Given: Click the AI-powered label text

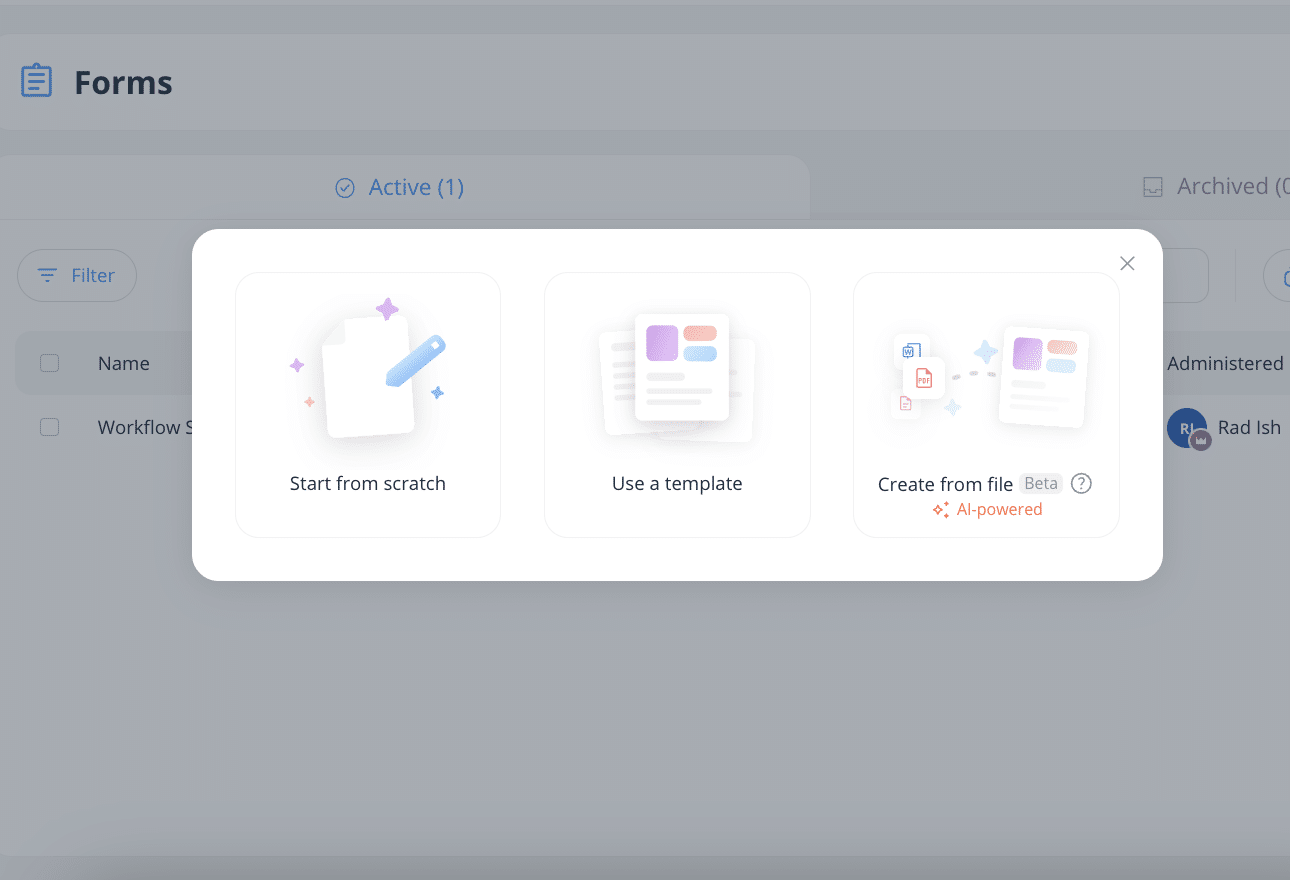Looking at the screenshot, I should pyautogui.click(x=999, y=509).
